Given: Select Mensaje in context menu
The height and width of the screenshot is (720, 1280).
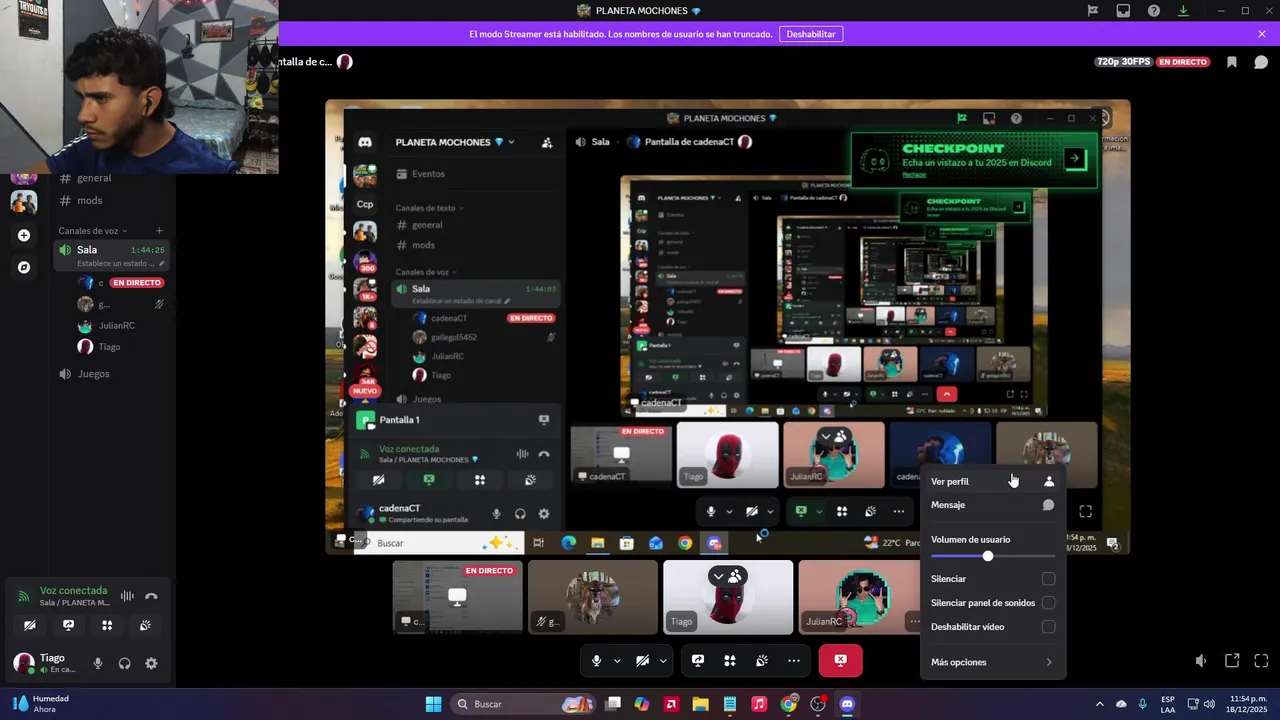Looking at the screenshot, I should (992, 505).
